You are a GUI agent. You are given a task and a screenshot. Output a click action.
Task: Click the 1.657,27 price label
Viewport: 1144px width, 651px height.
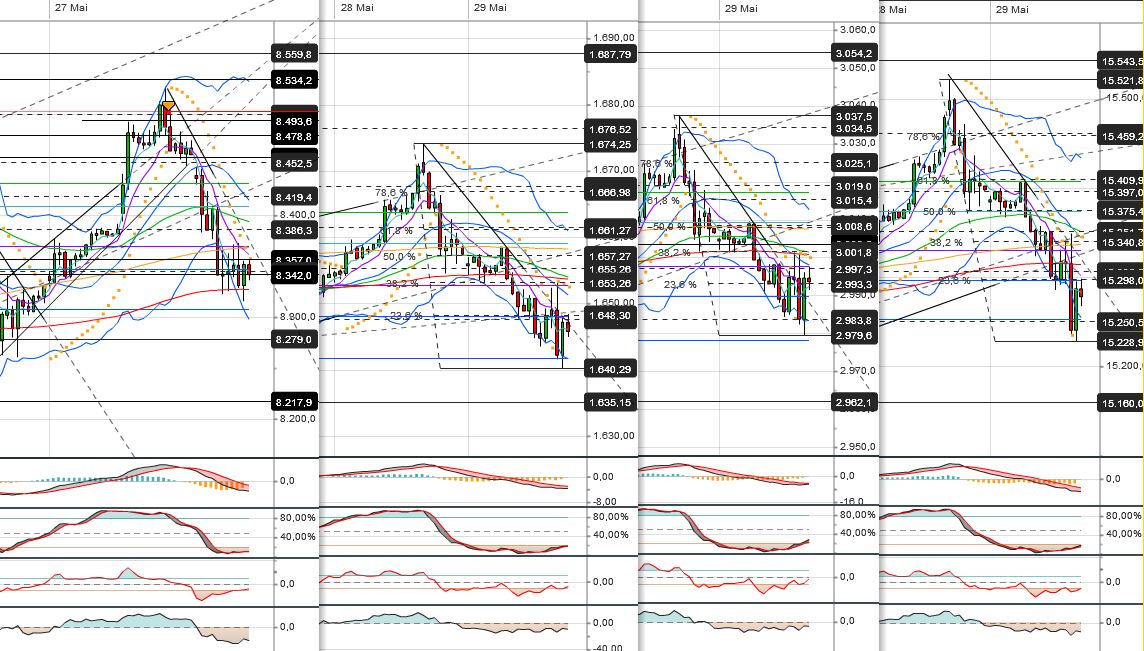[611, 256]
